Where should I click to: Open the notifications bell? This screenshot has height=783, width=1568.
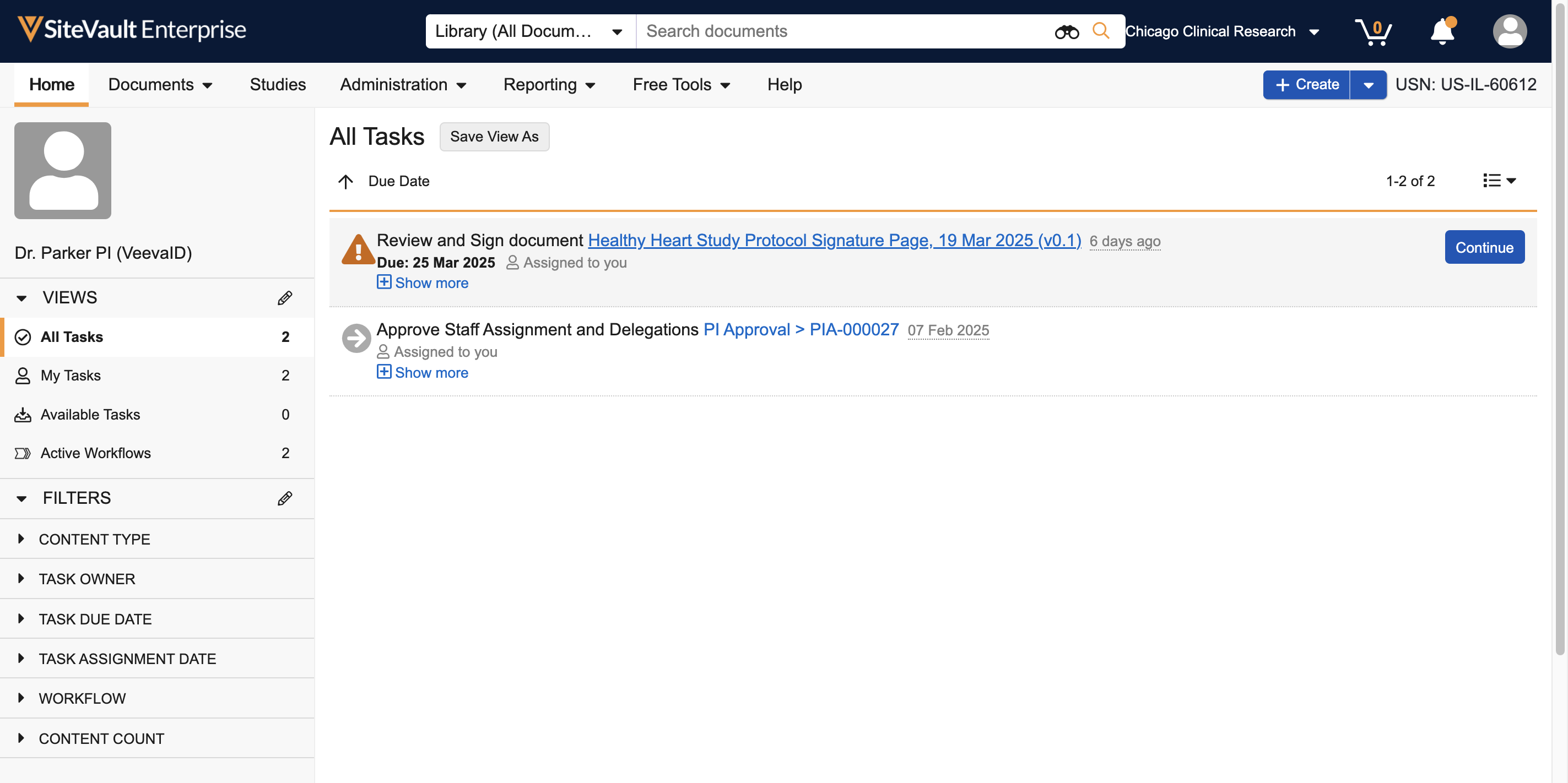(1442, 30)
